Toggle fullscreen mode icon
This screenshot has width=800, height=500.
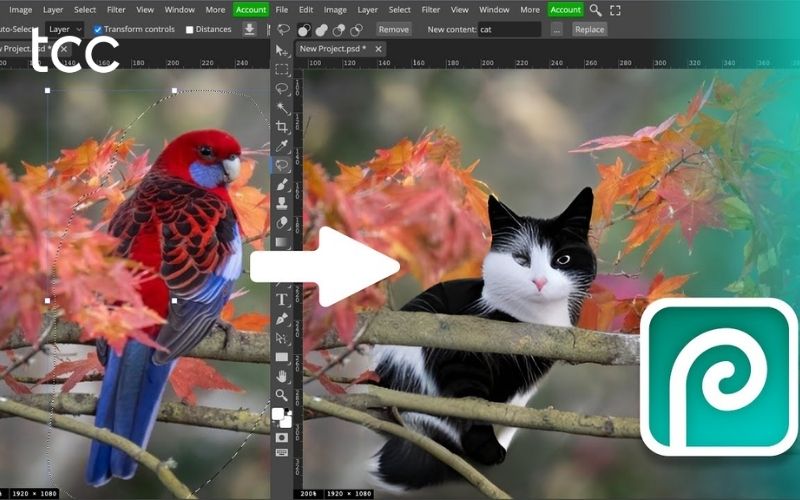(615, 10)
